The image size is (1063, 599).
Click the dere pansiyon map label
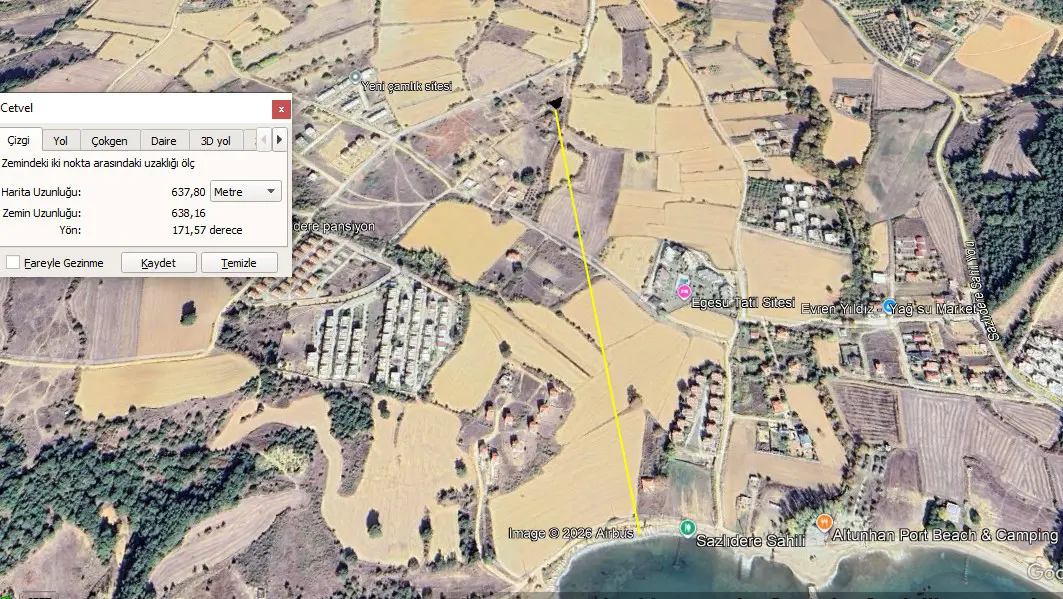pos(334,226)
